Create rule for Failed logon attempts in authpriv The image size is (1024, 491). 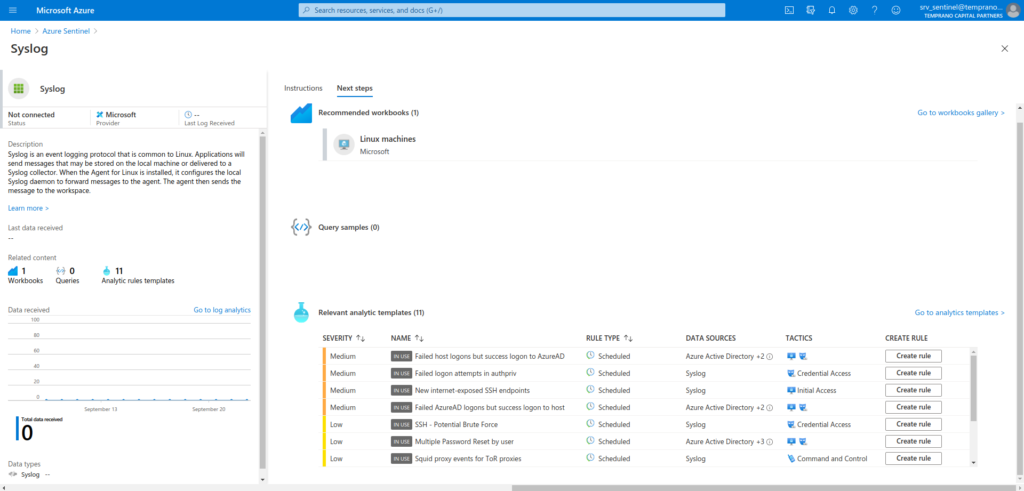(x=913, y=373)
